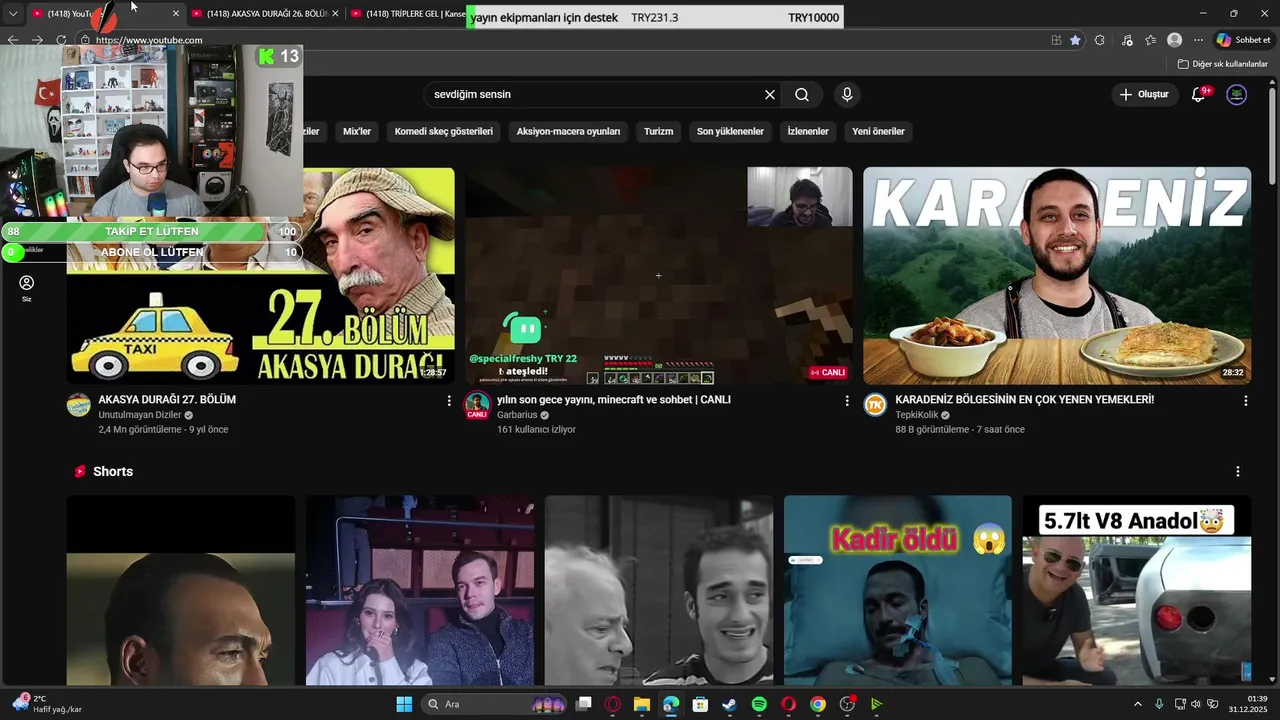1280x720 pixels.
Task: Open the split screen apps icon in address bar
Action: click(x=1056, y=40)
